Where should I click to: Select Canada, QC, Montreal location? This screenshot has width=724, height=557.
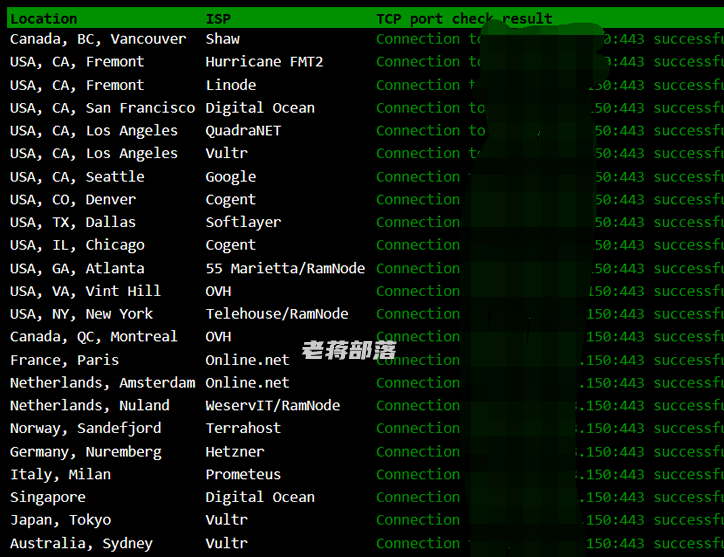click(x=94, y=337)
